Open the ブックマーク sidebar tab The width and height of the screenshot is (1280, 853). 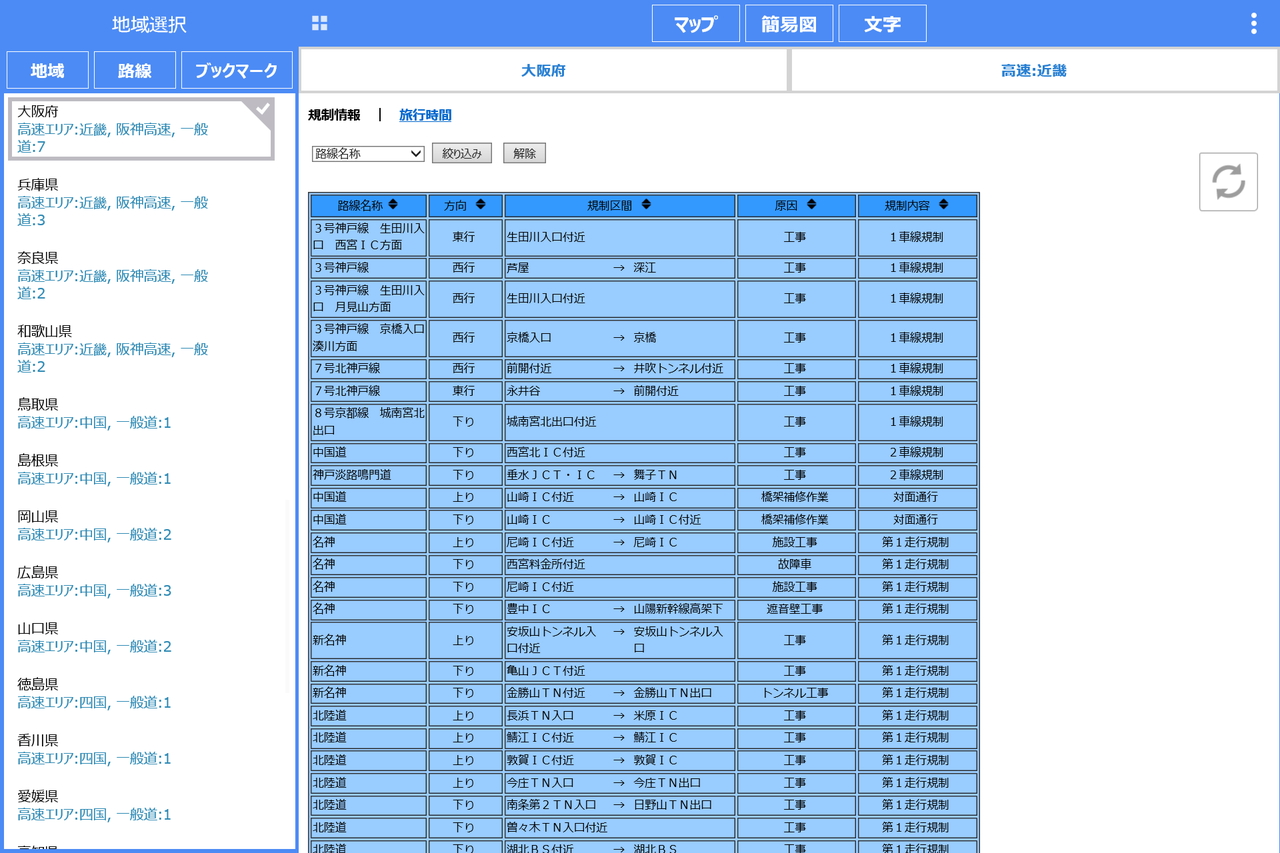click(236, 70)
